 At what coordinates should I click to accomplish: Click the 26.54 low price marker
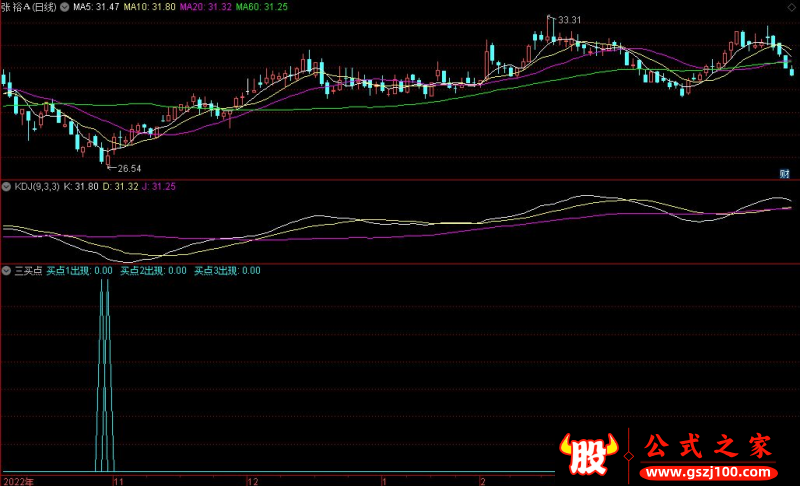(129, 168)
